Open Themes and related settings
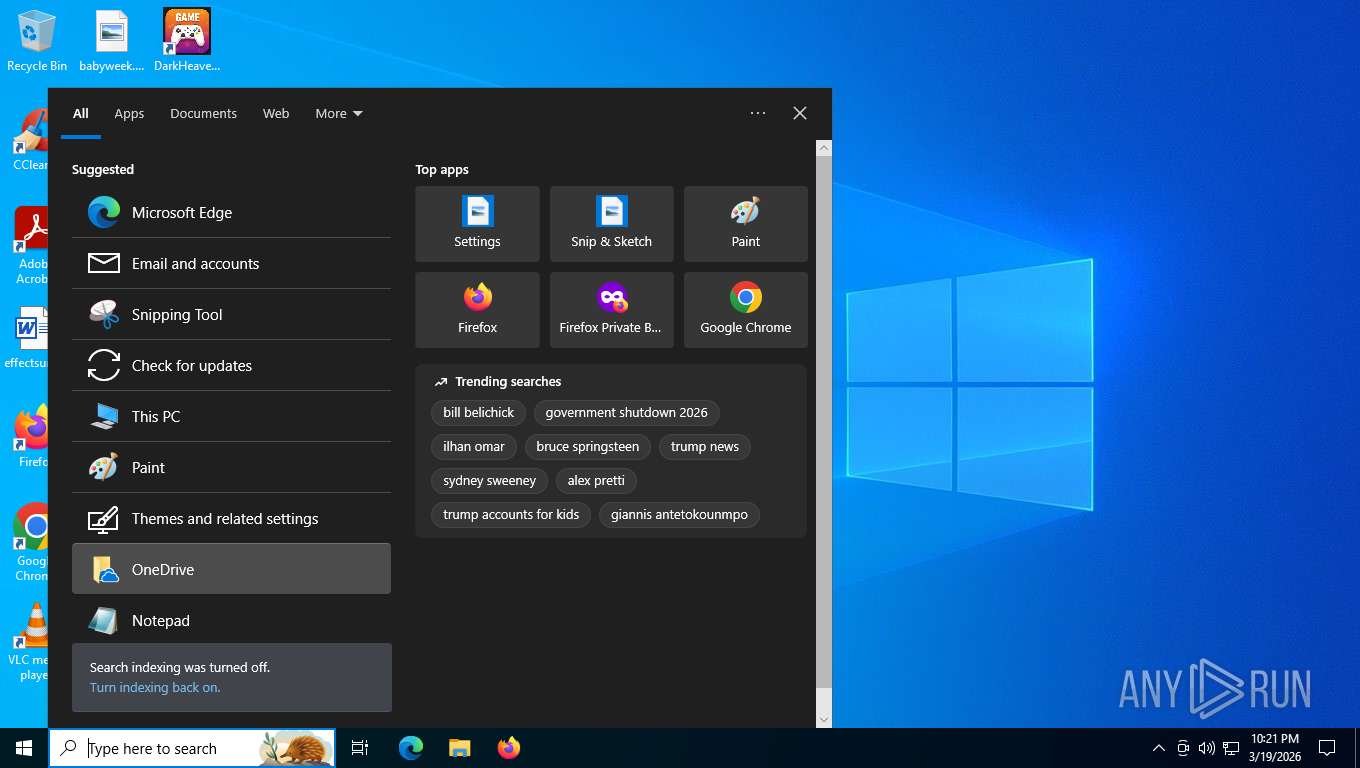Screen dimensions: 1360x768 (231, 518)
